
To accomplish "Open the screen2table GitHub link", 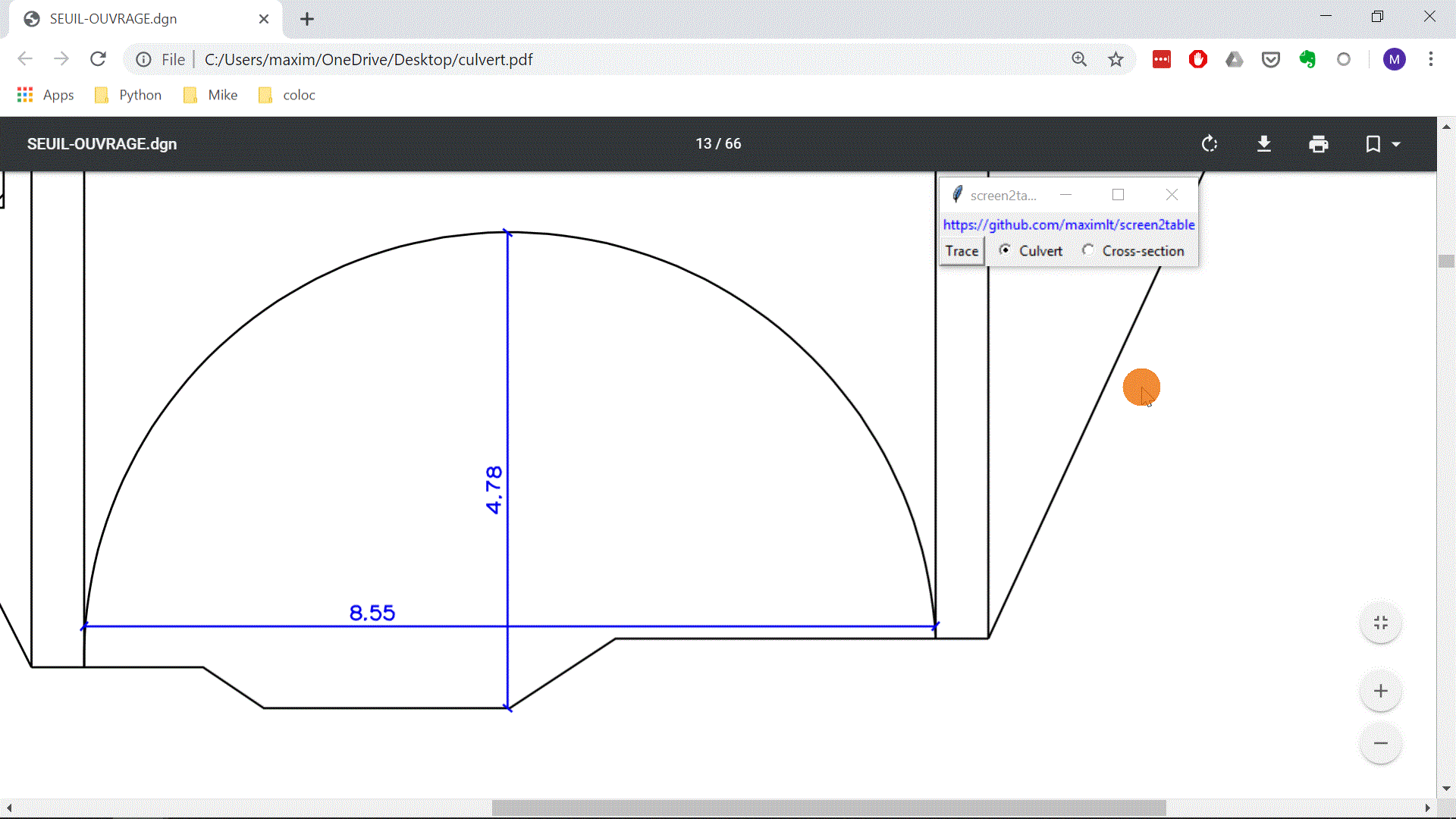I will click(x=1068, y=224).
